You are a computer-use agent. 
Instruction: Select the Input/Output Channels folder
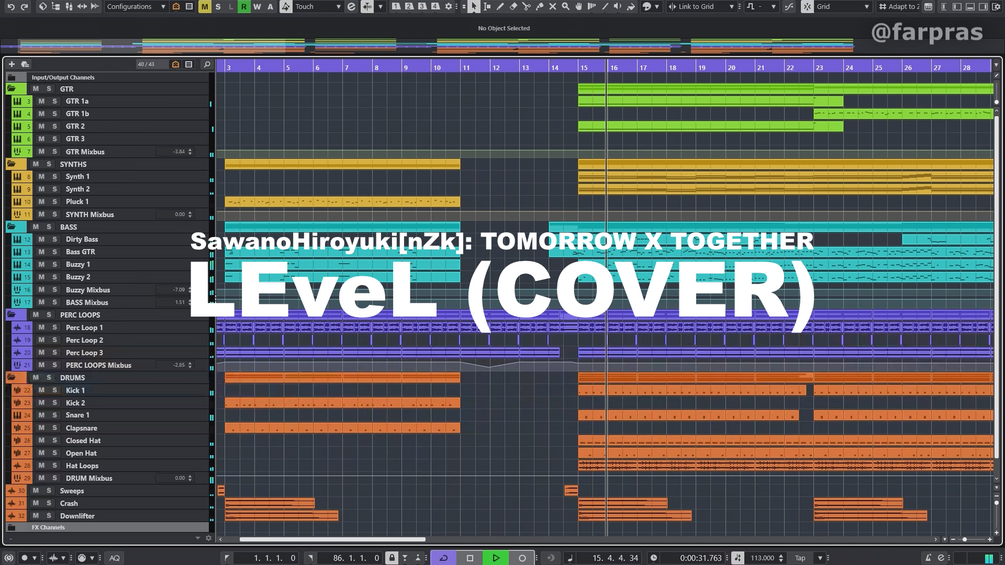pos(63,78)
